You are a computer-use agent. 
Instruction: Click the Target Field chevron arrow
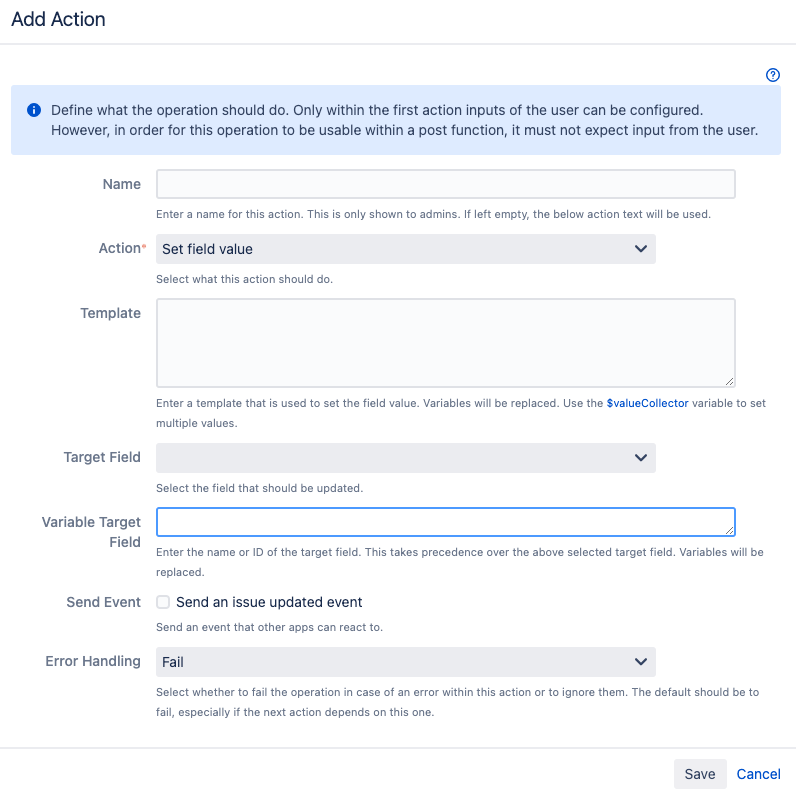tap(641, 458)
